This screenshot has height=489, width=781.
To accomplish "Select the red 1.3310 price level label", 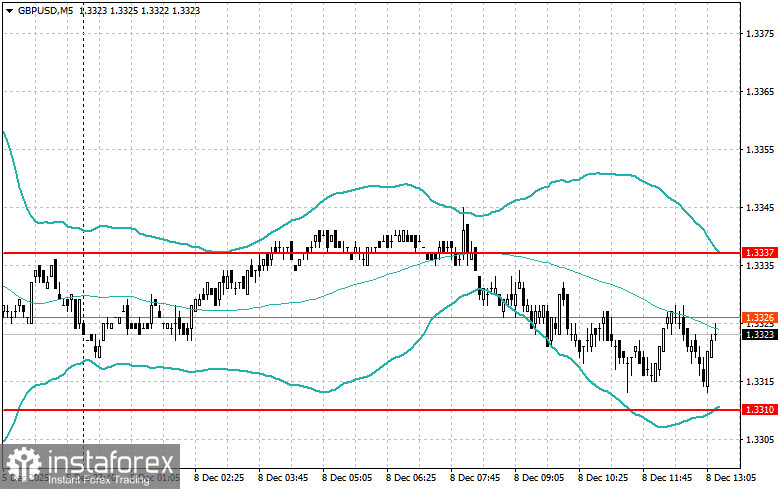I will (x=760, y=409).
